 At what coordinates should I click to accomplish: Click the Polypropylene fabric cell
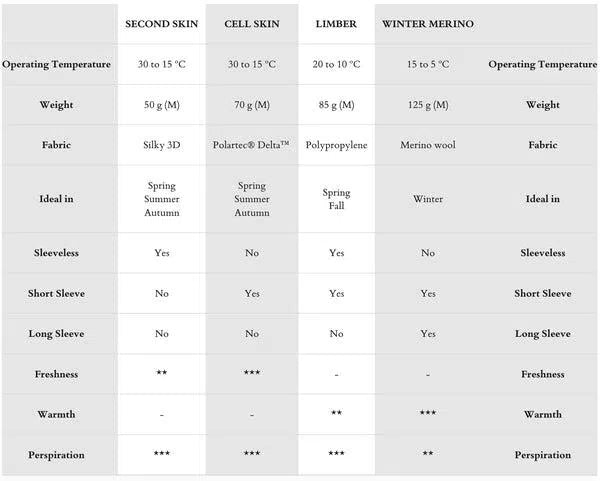pyautogui.click(x=336, y=145)
